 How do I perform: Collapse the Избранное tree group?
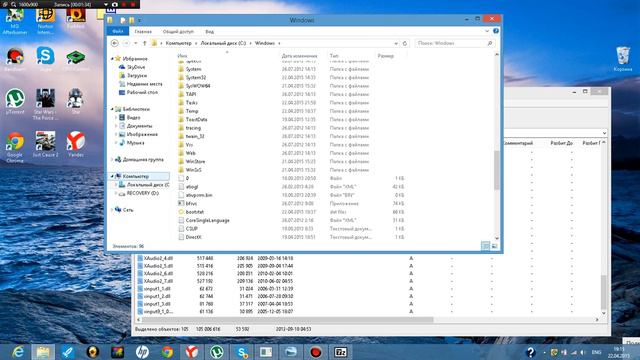pos(112,59)
